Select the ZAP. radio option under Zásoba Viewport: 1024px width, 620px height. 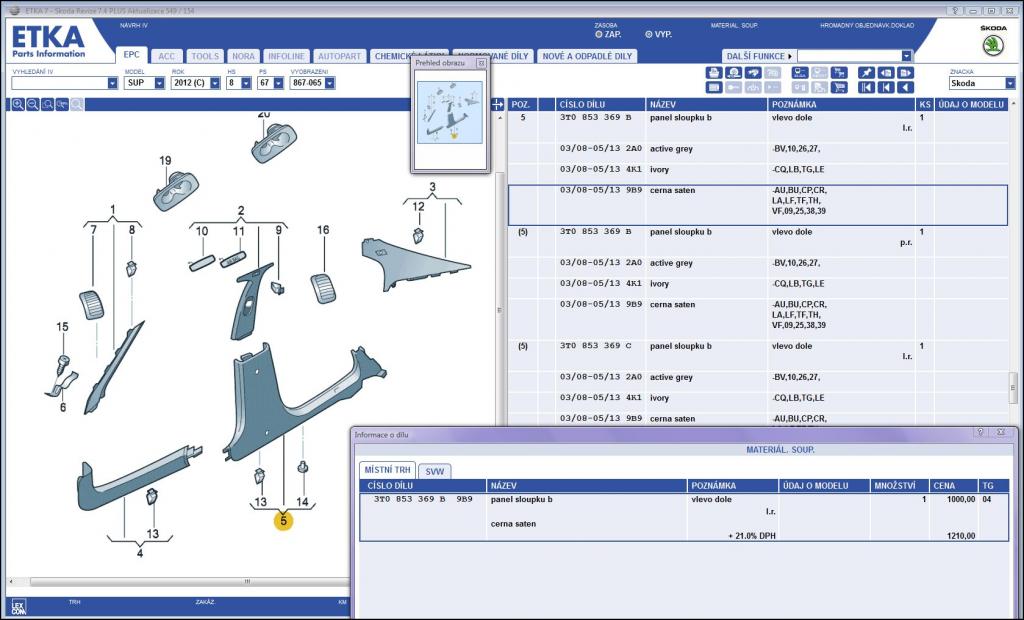599,35
